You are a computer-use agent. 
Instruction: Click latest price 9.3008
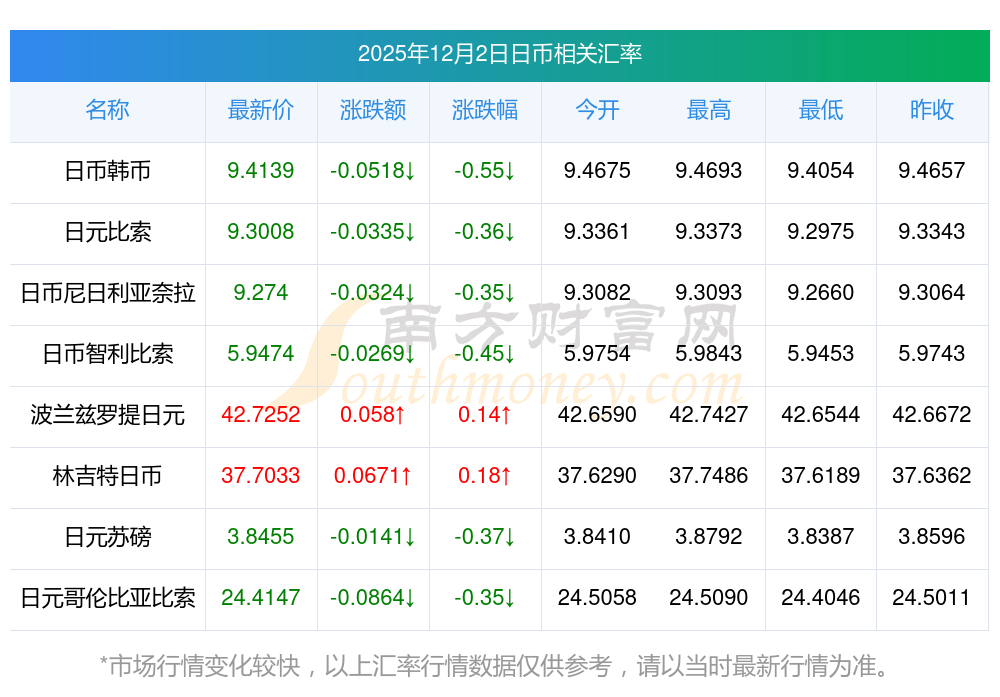tap(261, 231)
